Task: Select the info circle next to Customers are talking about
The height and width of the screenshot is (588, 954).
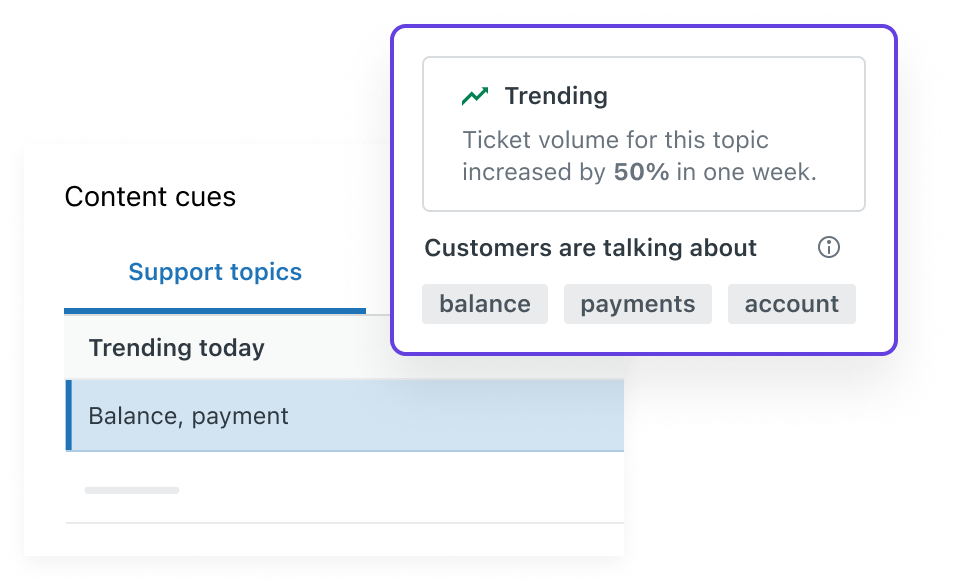Action: (x=829, y=247)
